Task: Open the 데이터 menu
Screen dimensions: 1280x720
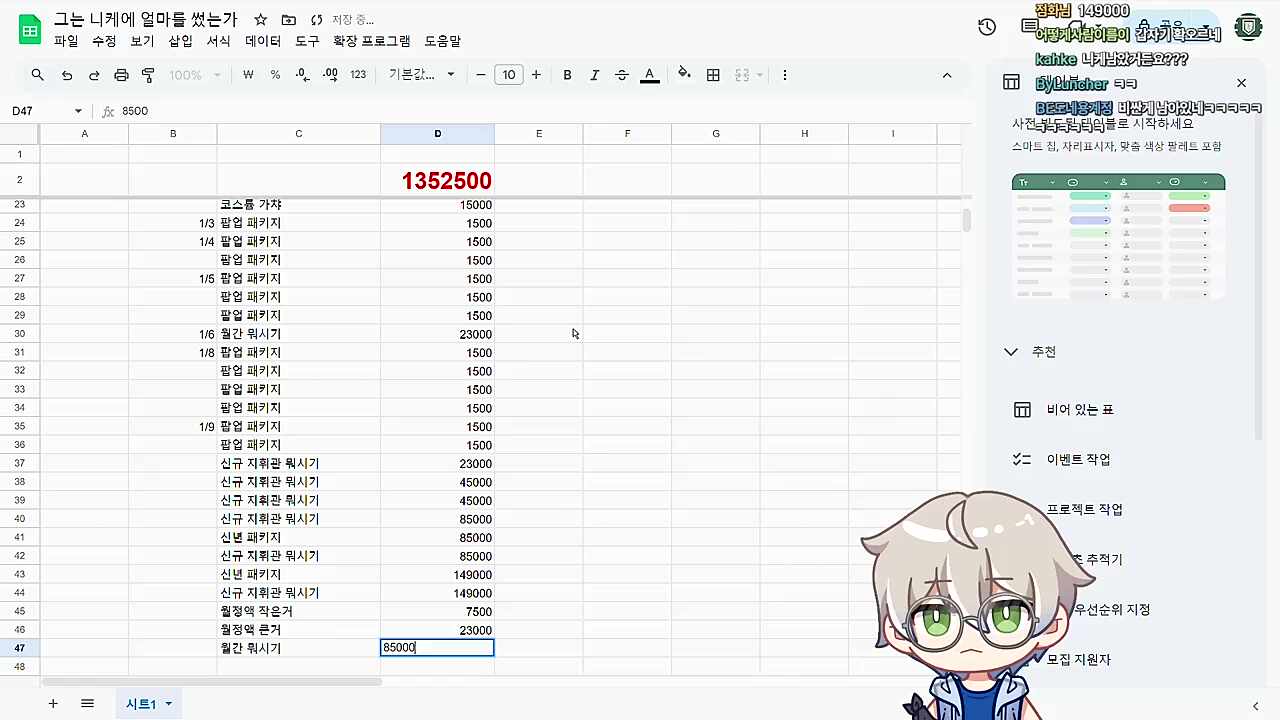Action: coord(263,41)
